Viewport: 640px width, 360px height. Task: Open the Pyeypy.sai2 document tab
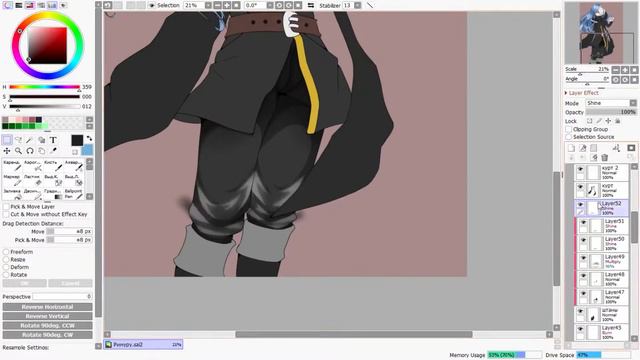143,344
